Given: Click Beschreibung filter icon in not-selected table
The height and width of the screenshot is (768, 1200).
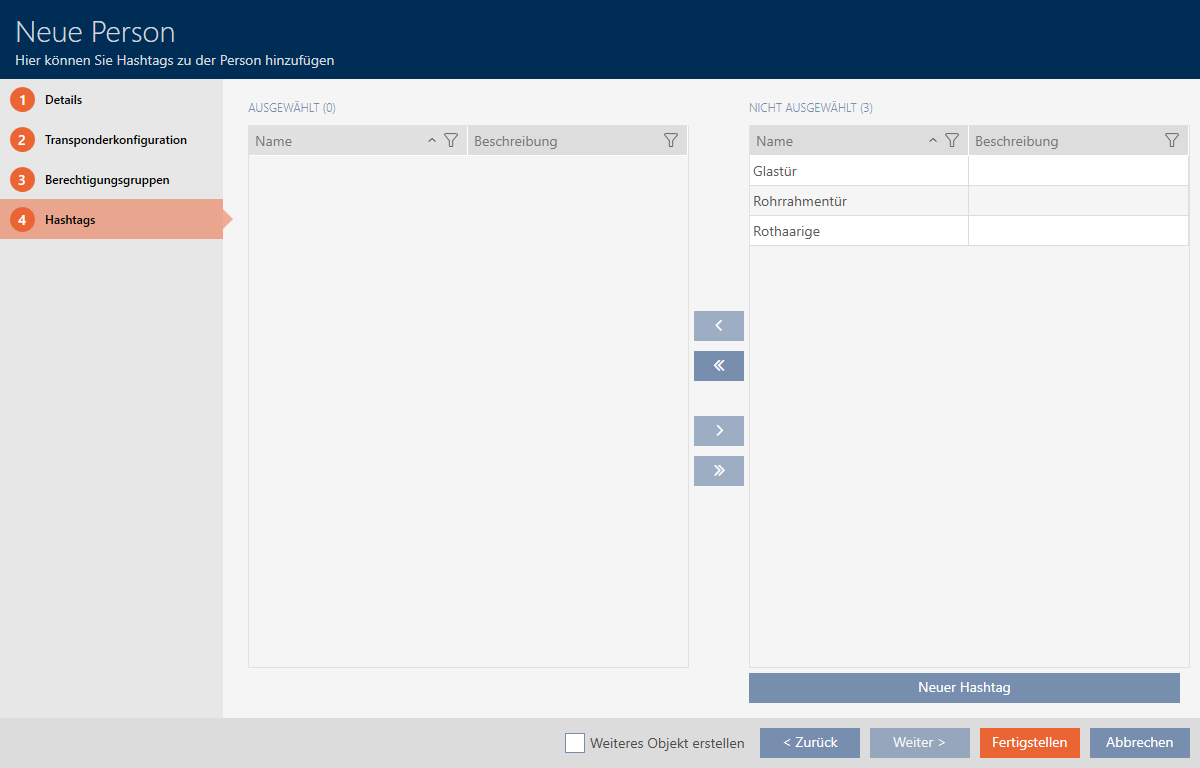Looking at the screenshot, I should [1172, 141].
